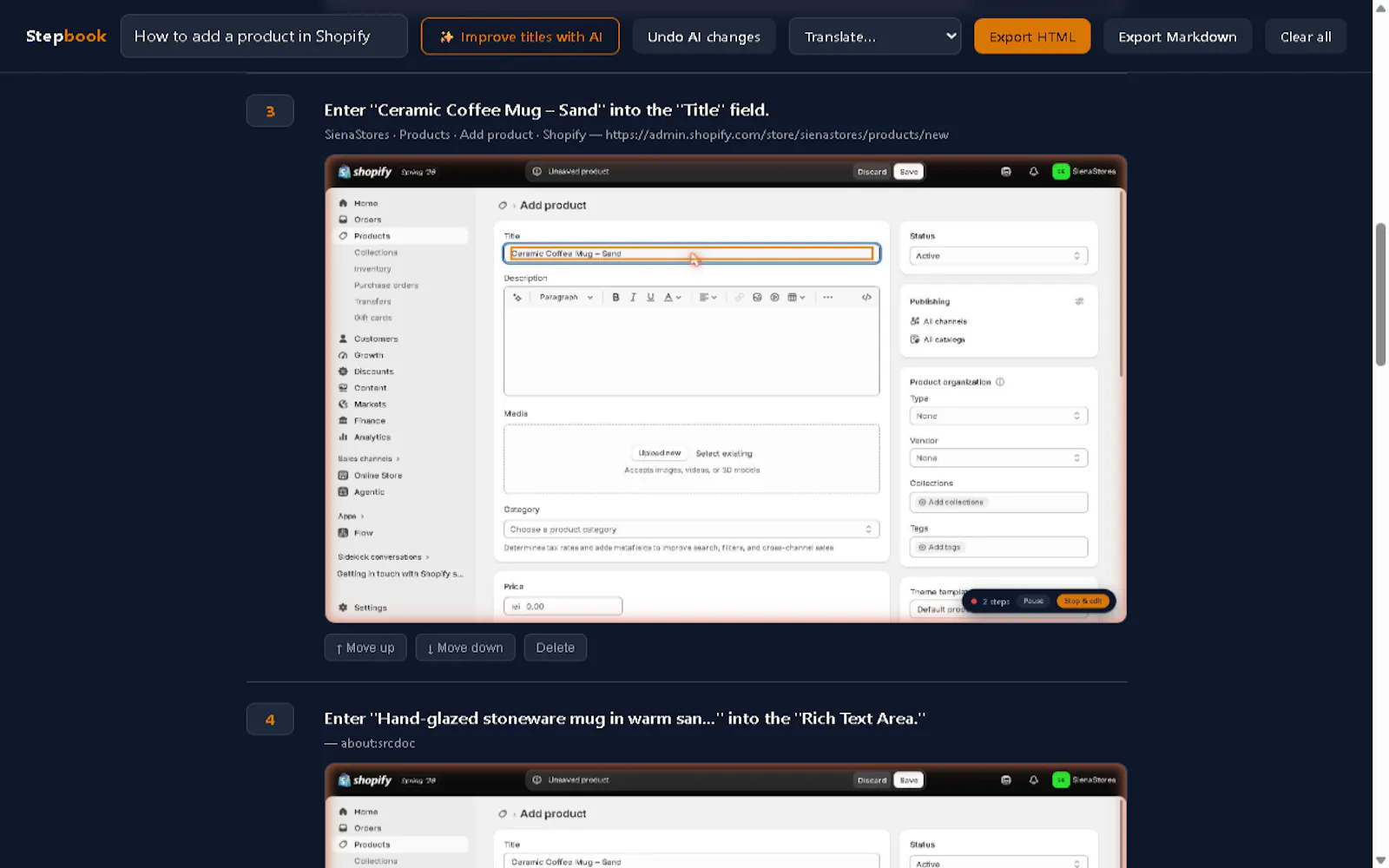Click Clear all button
This screenshot has width=1389, height=868.
[x=1306, y=36]
